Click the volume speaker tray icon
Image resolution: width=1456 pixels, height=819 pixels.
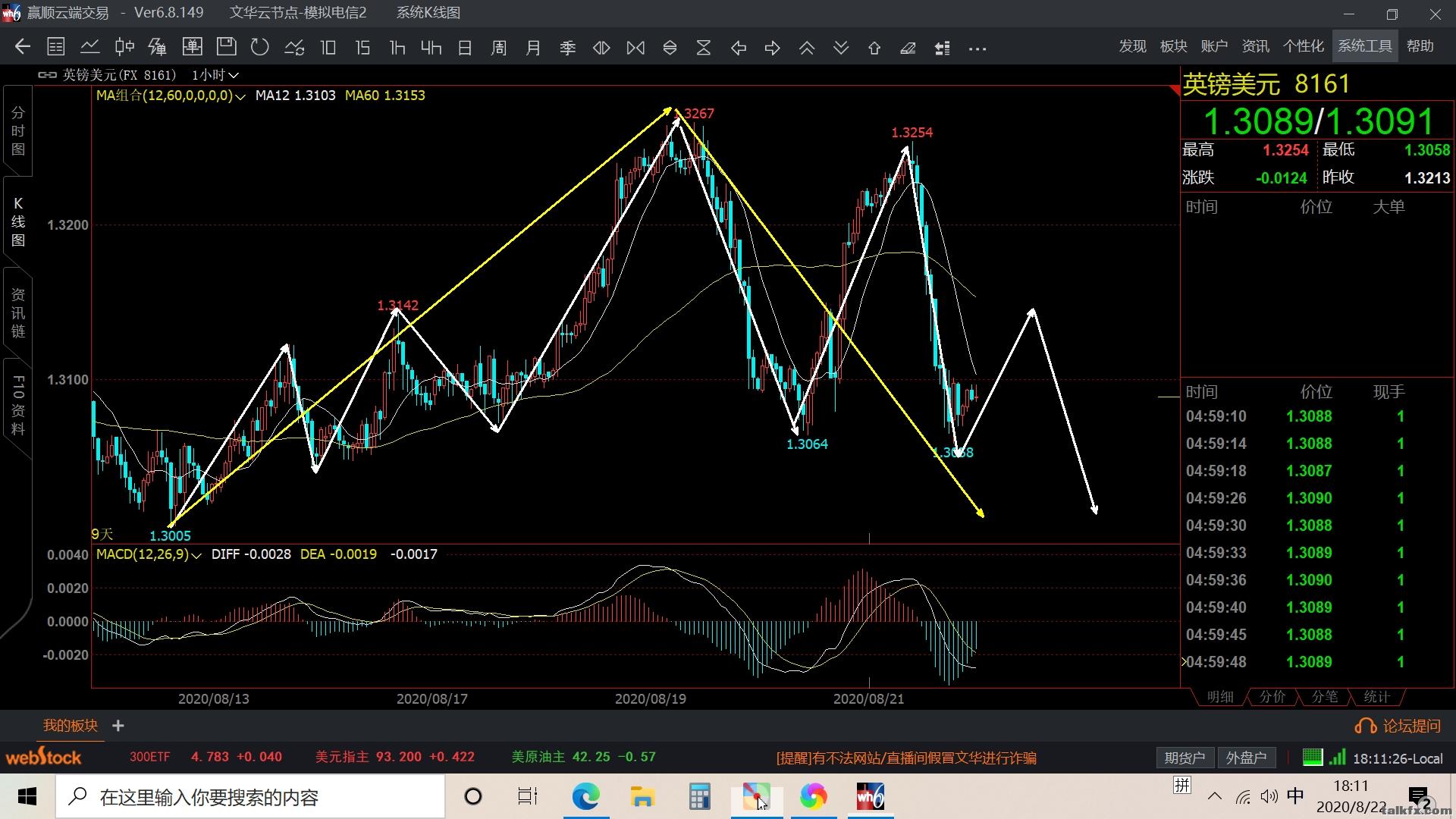pos(1269,796)
